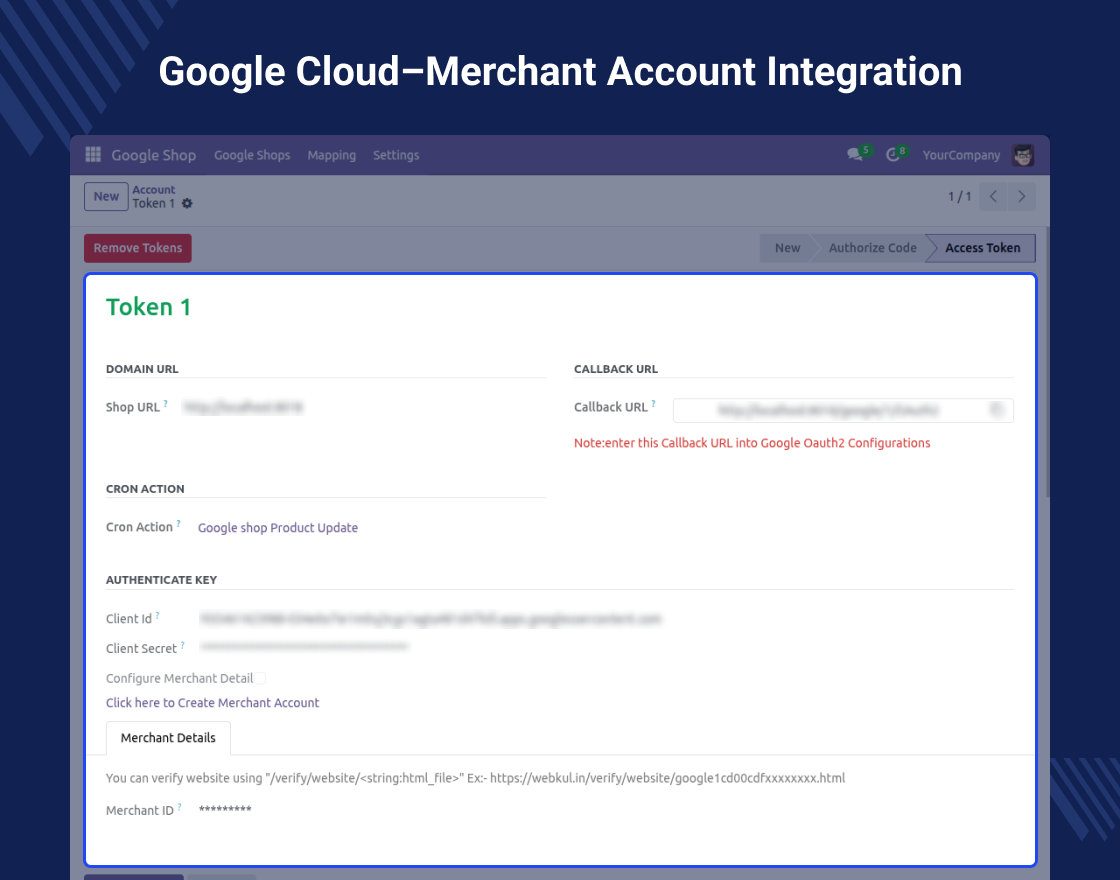Screen dimensions: 1120x880
Task: Switch to the Merchant Details tab
Action: coord(168,738)
